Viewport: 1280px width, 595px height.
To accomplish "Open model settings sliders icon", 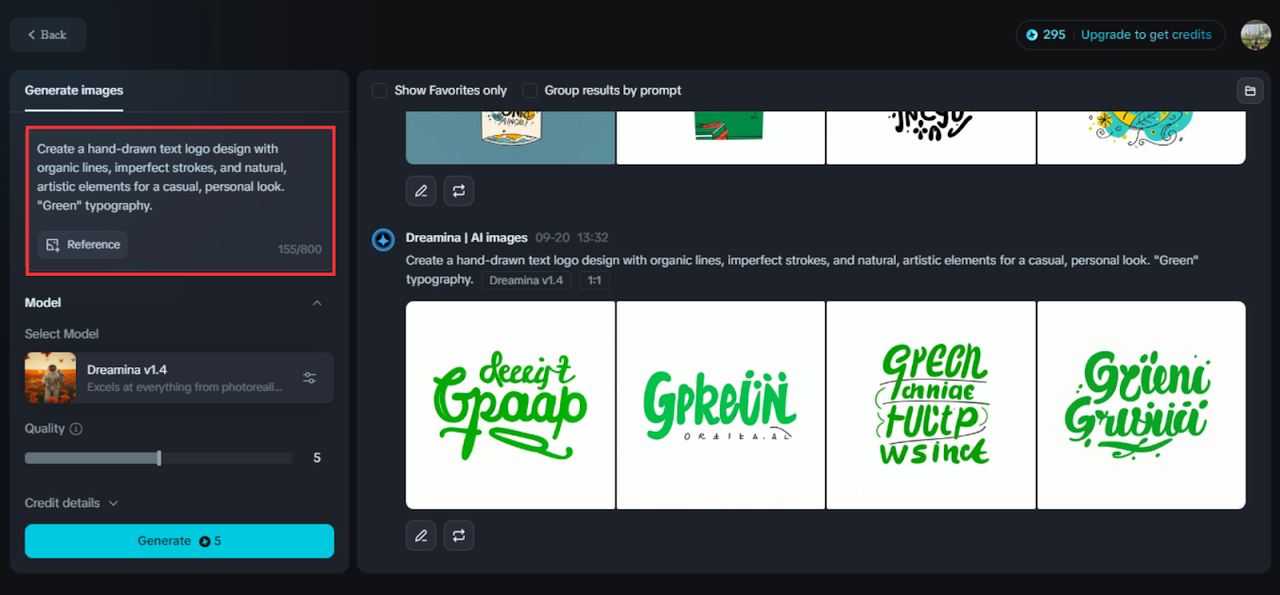I will coord(310,378).
